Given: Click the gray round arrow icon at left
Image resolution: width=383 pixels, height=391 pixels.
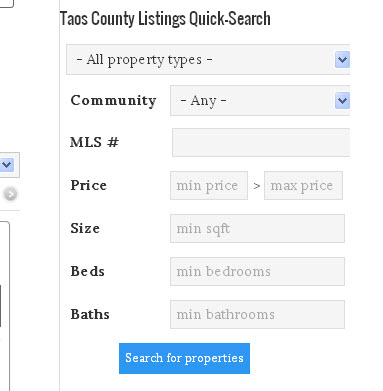Looking at the screenshot, I should 10,194.
